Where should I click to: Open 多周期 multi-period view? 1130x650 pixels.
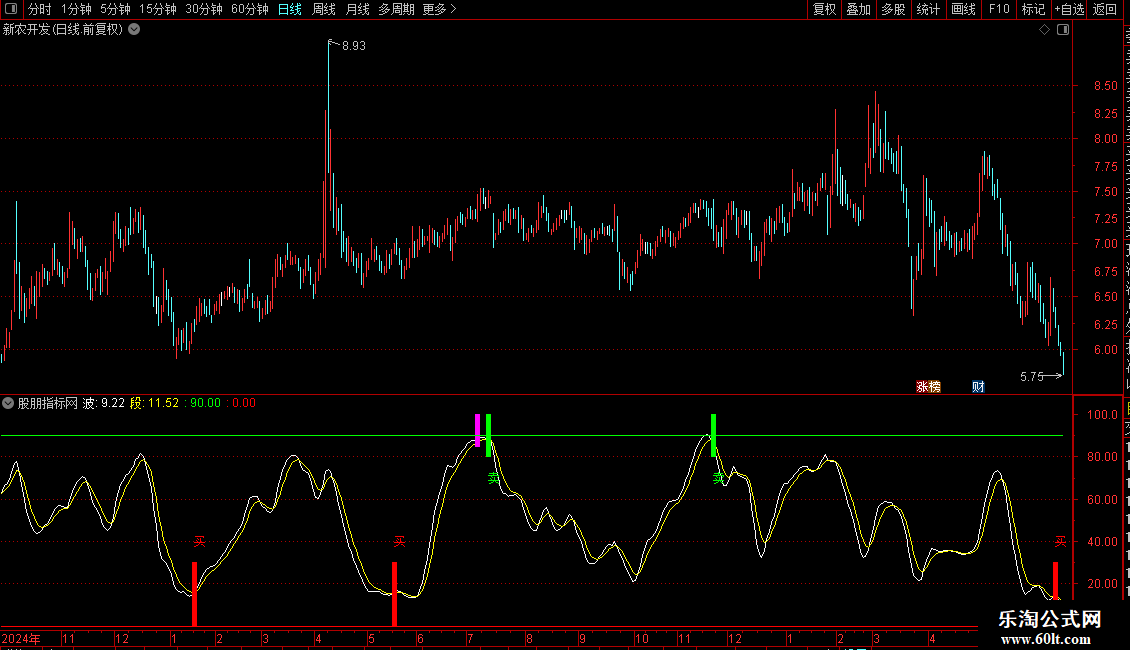point(396,9)
